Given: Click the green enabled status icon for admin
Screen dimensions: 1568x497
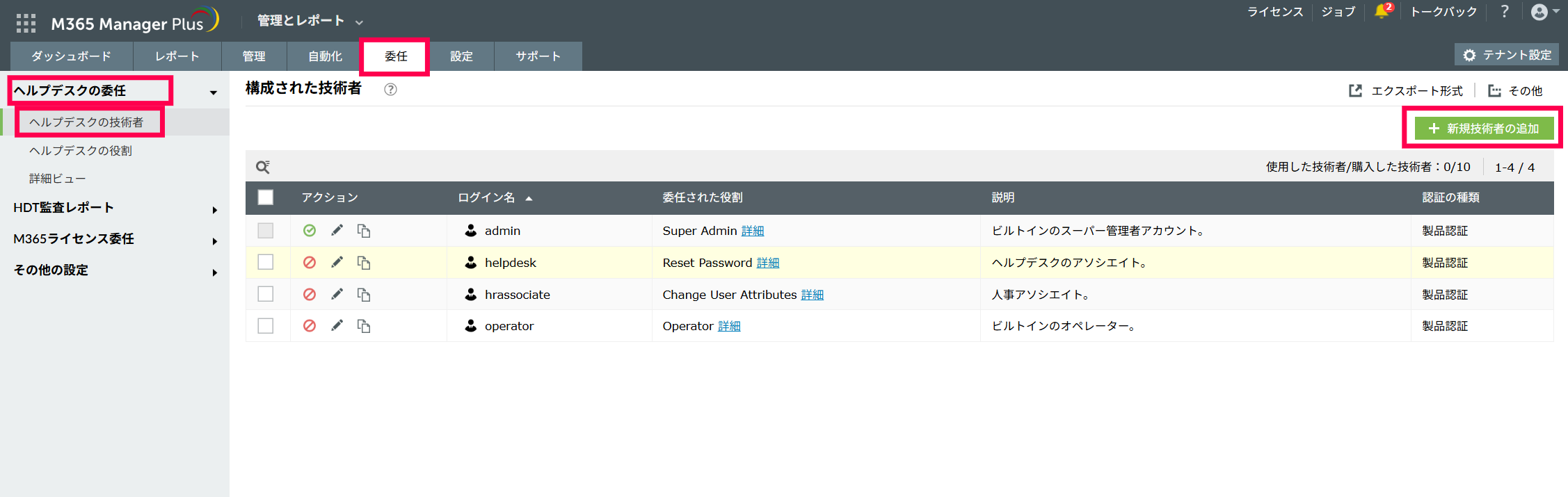Looking at the screenshot, I should coord(310,231).
